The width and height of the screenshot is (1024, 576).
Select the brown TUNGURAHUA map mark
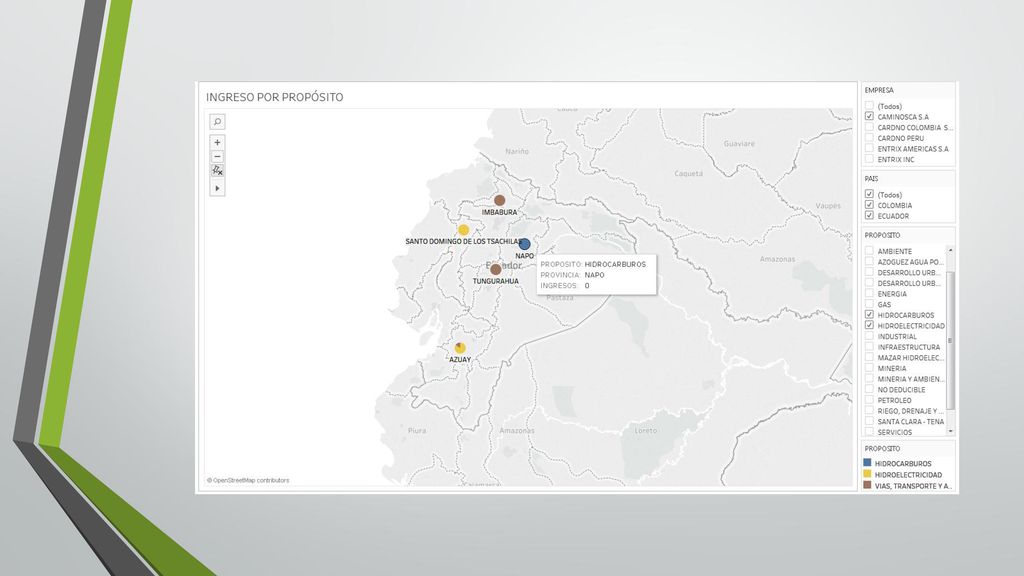[496, 269]
